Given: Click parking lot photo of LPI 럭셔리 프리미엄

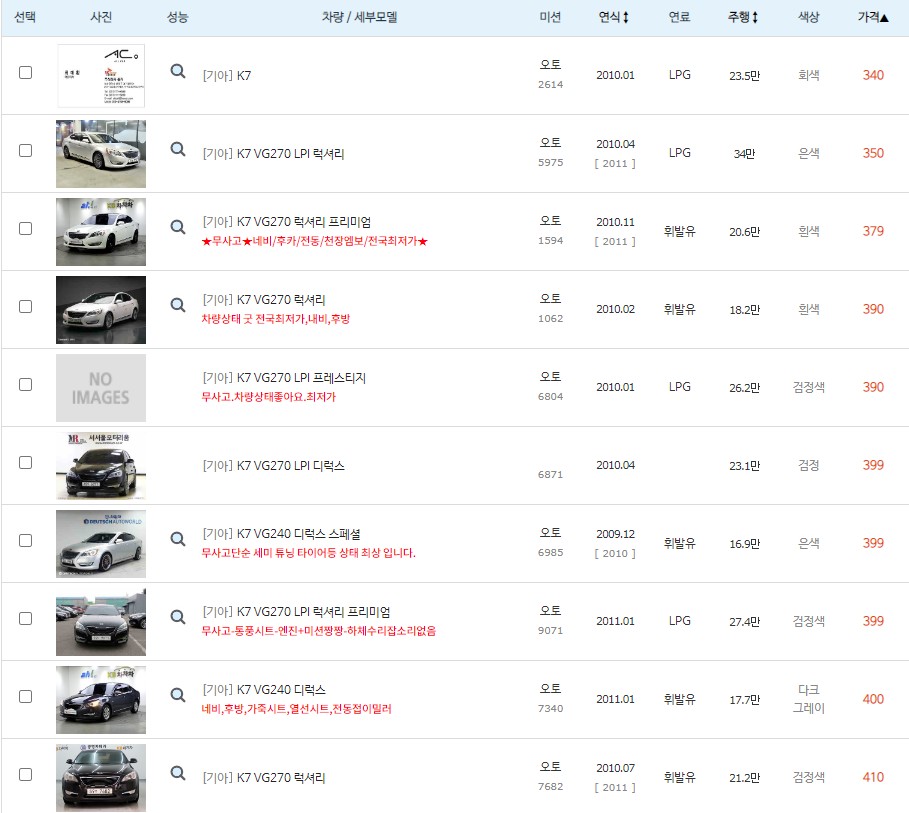Looking at the screenshot, I should click(101, 622).
